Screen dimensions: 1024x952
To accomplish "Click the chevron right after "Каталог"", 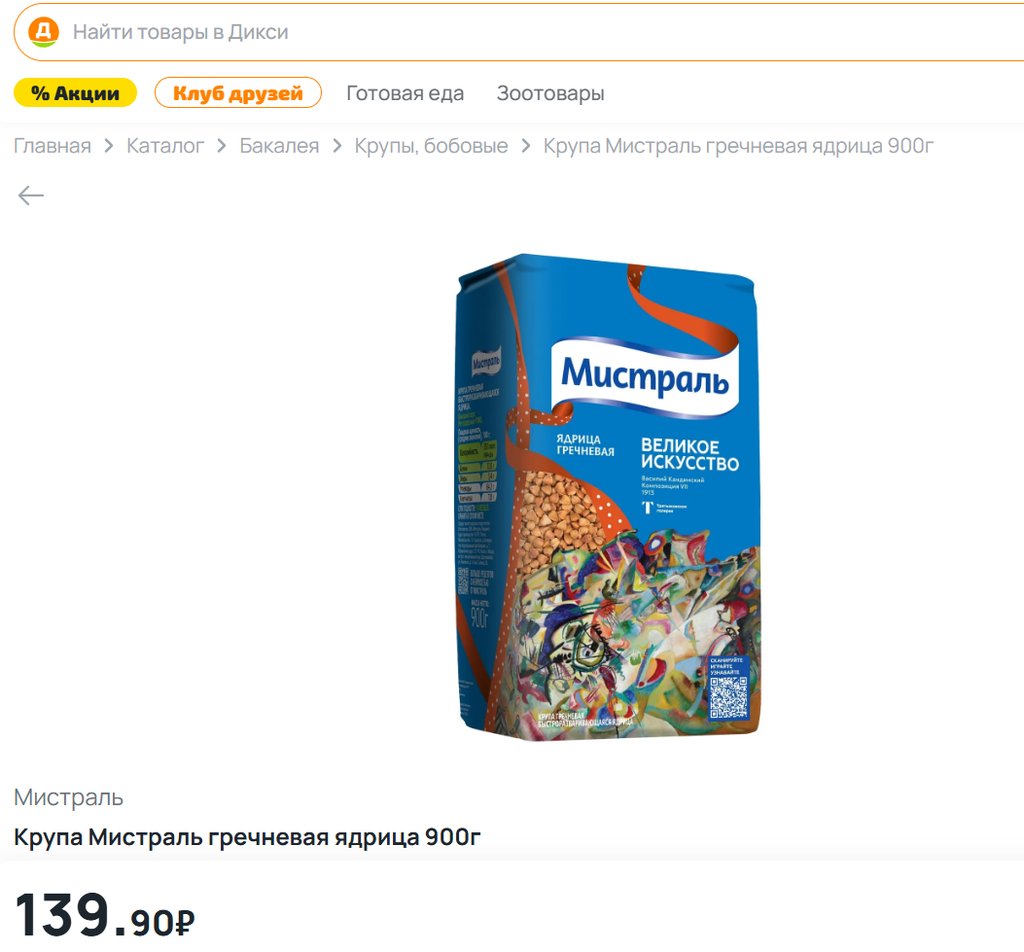I will [x=222, y=146].
